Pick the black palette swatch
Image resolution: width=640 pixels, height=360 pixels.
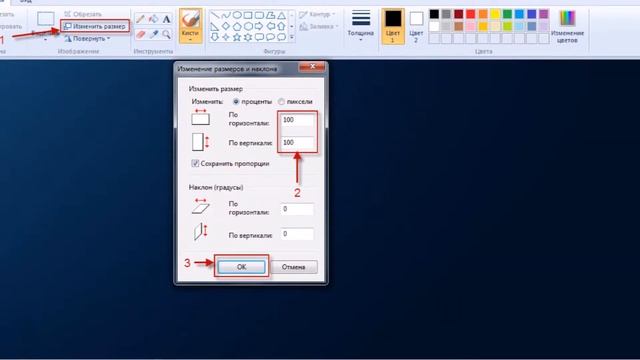tap(434, 14)
